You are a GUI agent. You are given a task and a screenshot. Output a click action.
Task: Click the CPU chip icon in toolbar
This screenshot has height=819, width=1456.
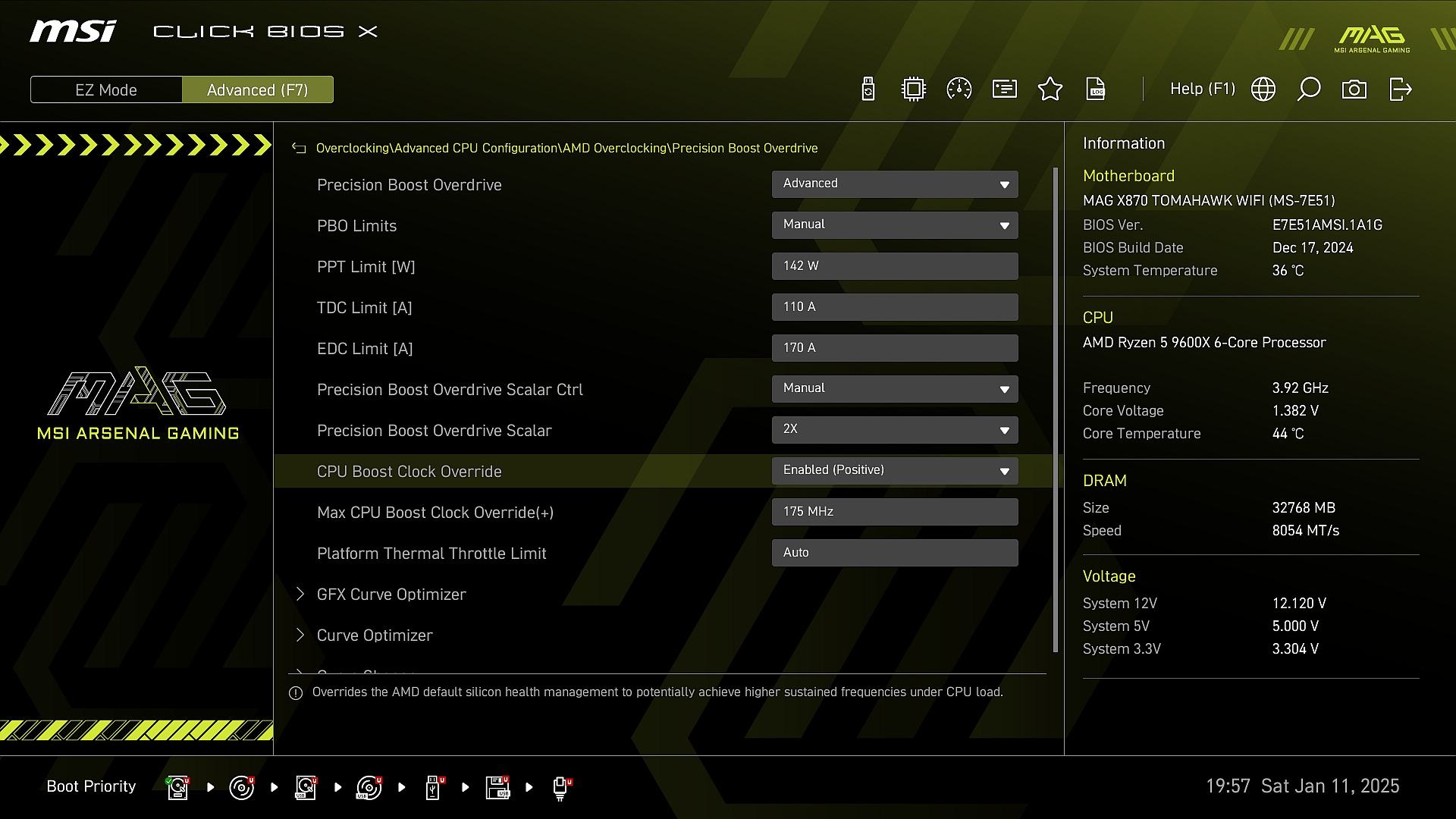[914, 89]
